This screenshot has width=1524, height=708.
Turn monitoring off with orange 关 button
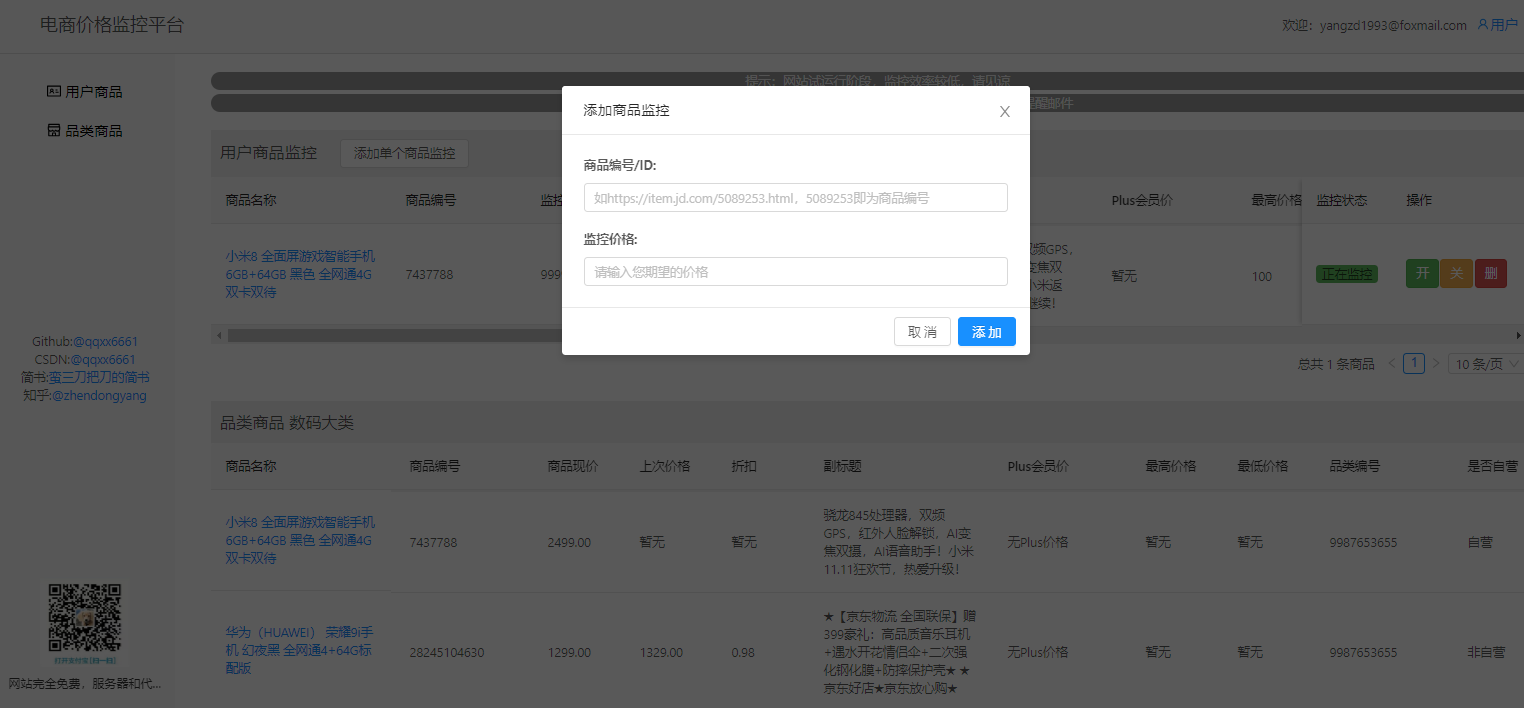pos(1456,274)
